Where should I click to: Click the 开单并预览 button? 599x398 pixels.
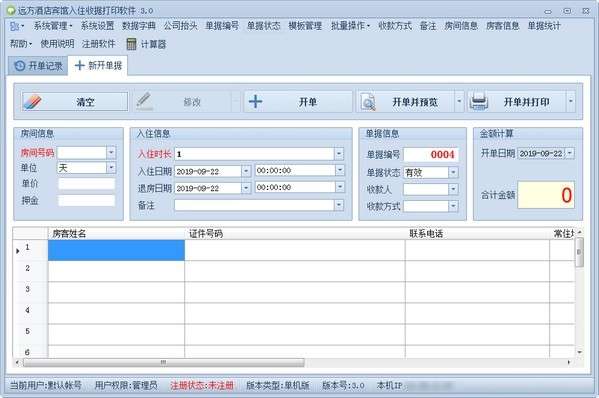[x=405, y=102]
